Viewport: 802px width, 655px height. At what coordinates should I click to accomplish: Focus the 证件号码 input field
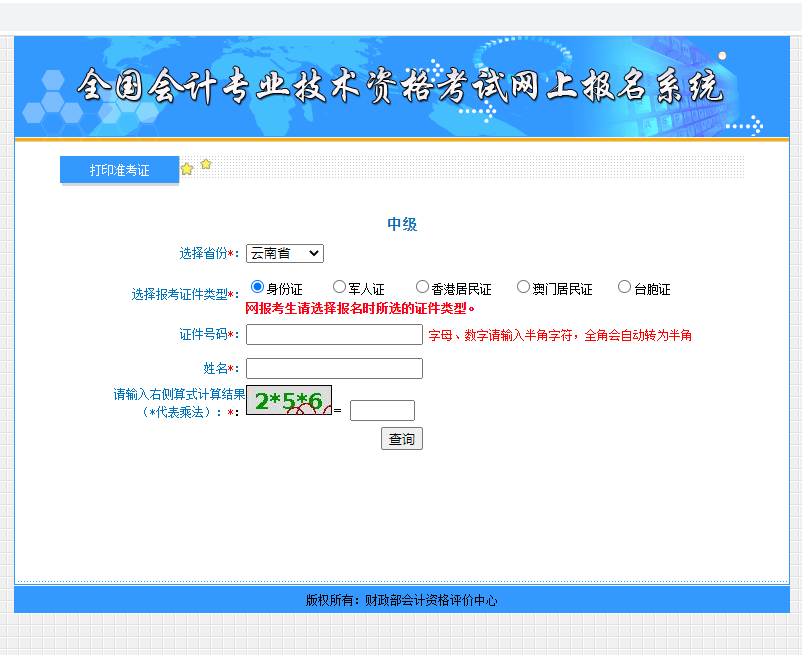tap(334, 335)
